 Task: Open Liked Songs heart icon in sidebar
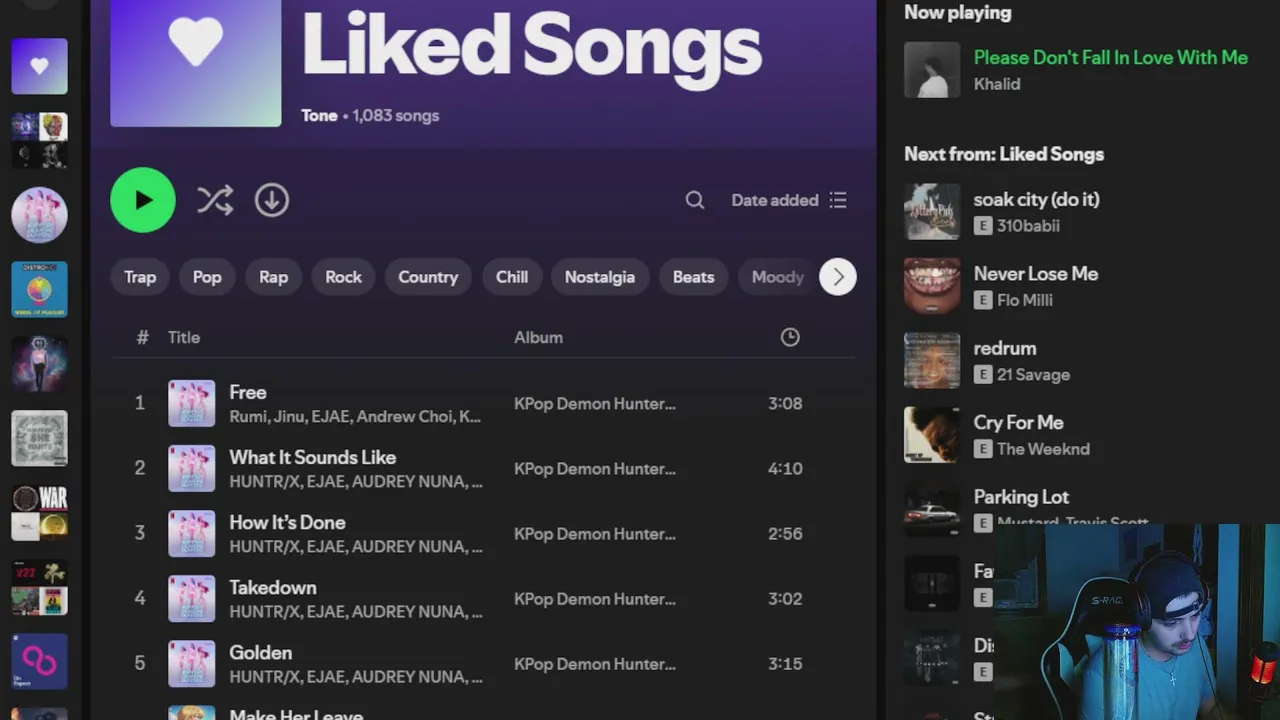pos(39,66)
